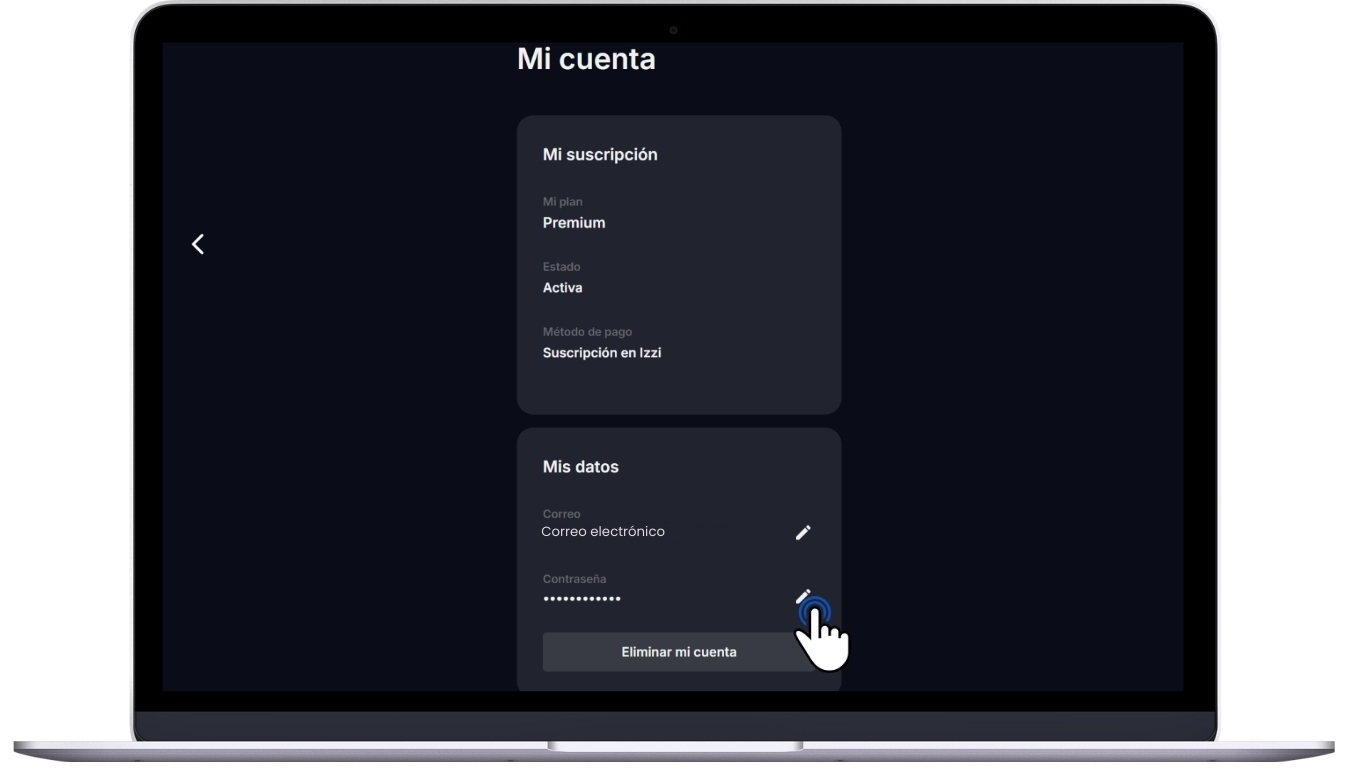
Task: Click the Premium plan value
Action: [574, 223]
